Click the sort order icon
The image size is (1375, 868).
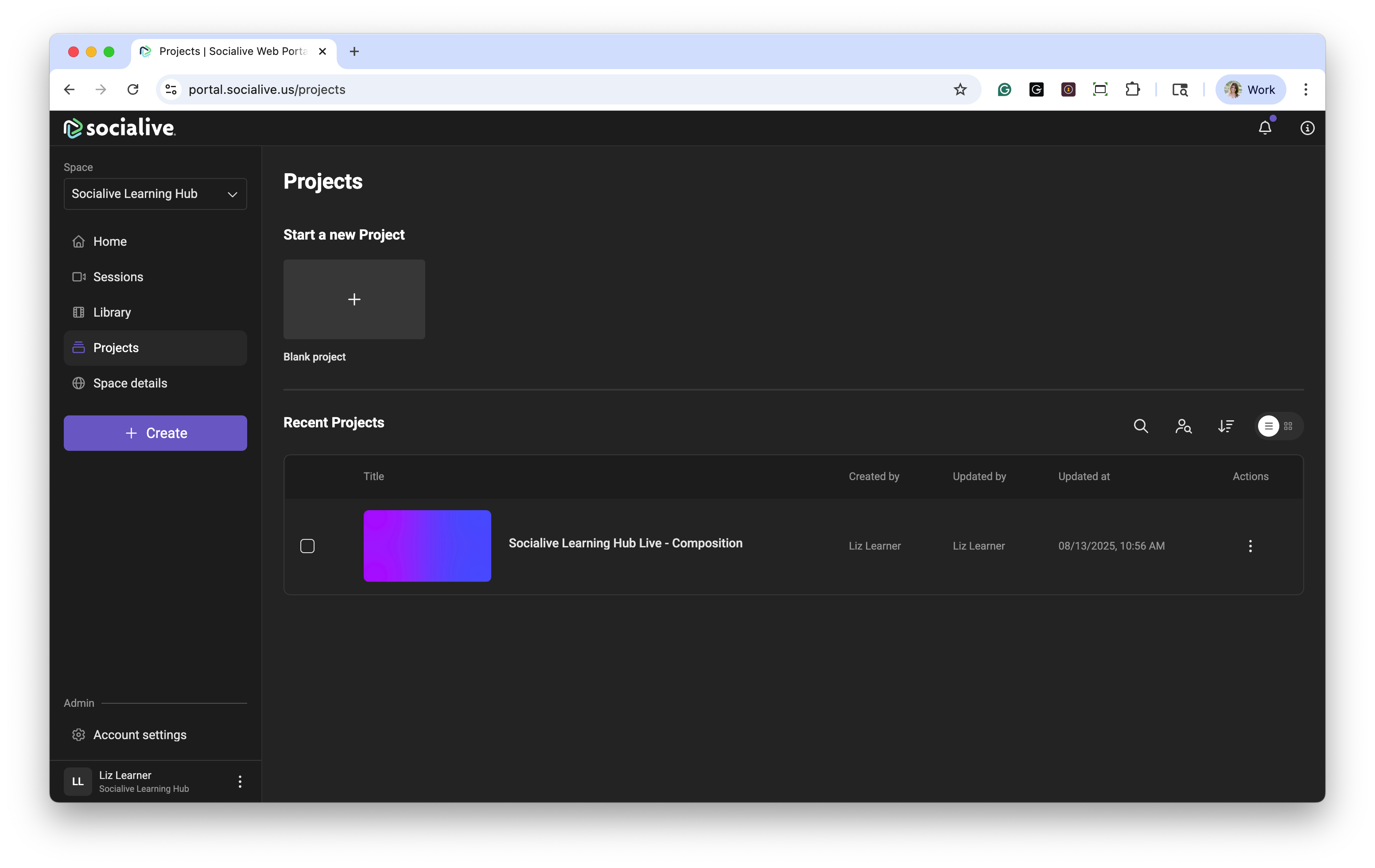click(1225, 426)
